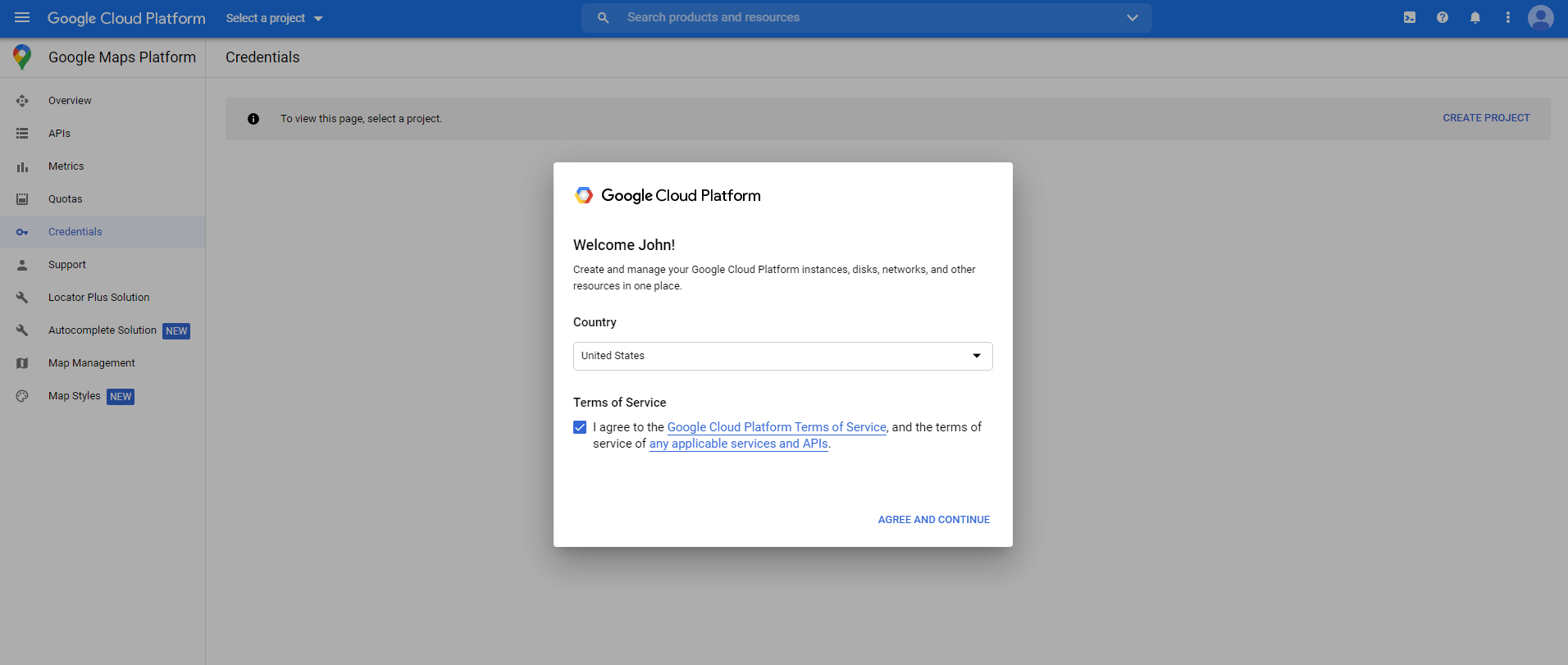Click the Country dropdown arrow

pyautogui.click(x=977, y=356)
